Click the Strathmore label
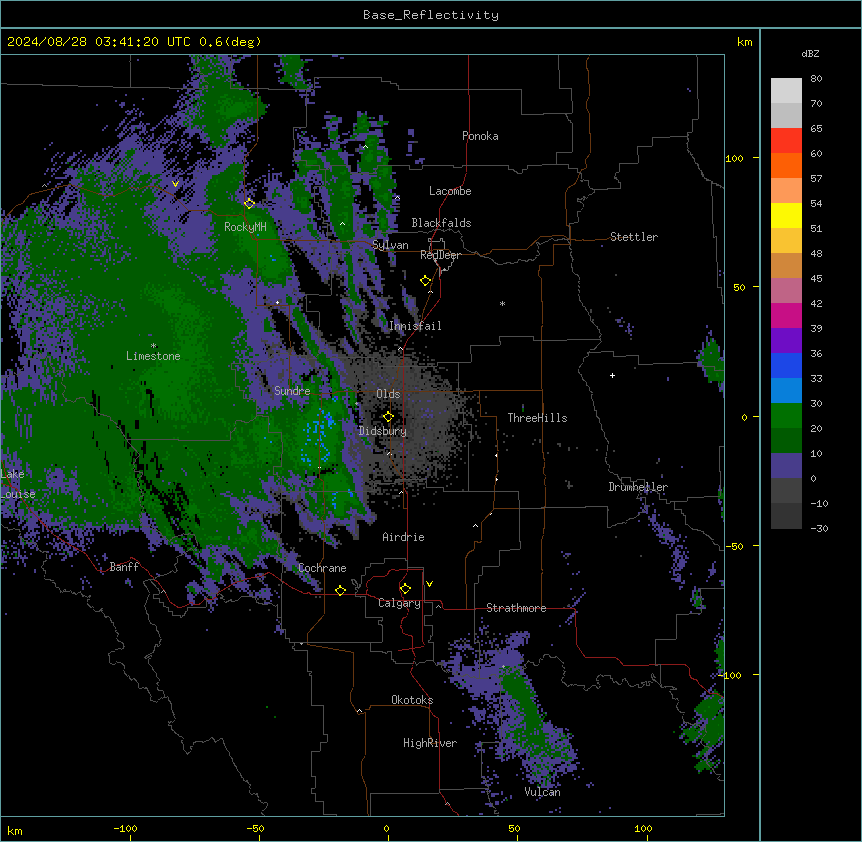This screenshot has width=862, height=842. pyautogui.click(x=516, y=608)
